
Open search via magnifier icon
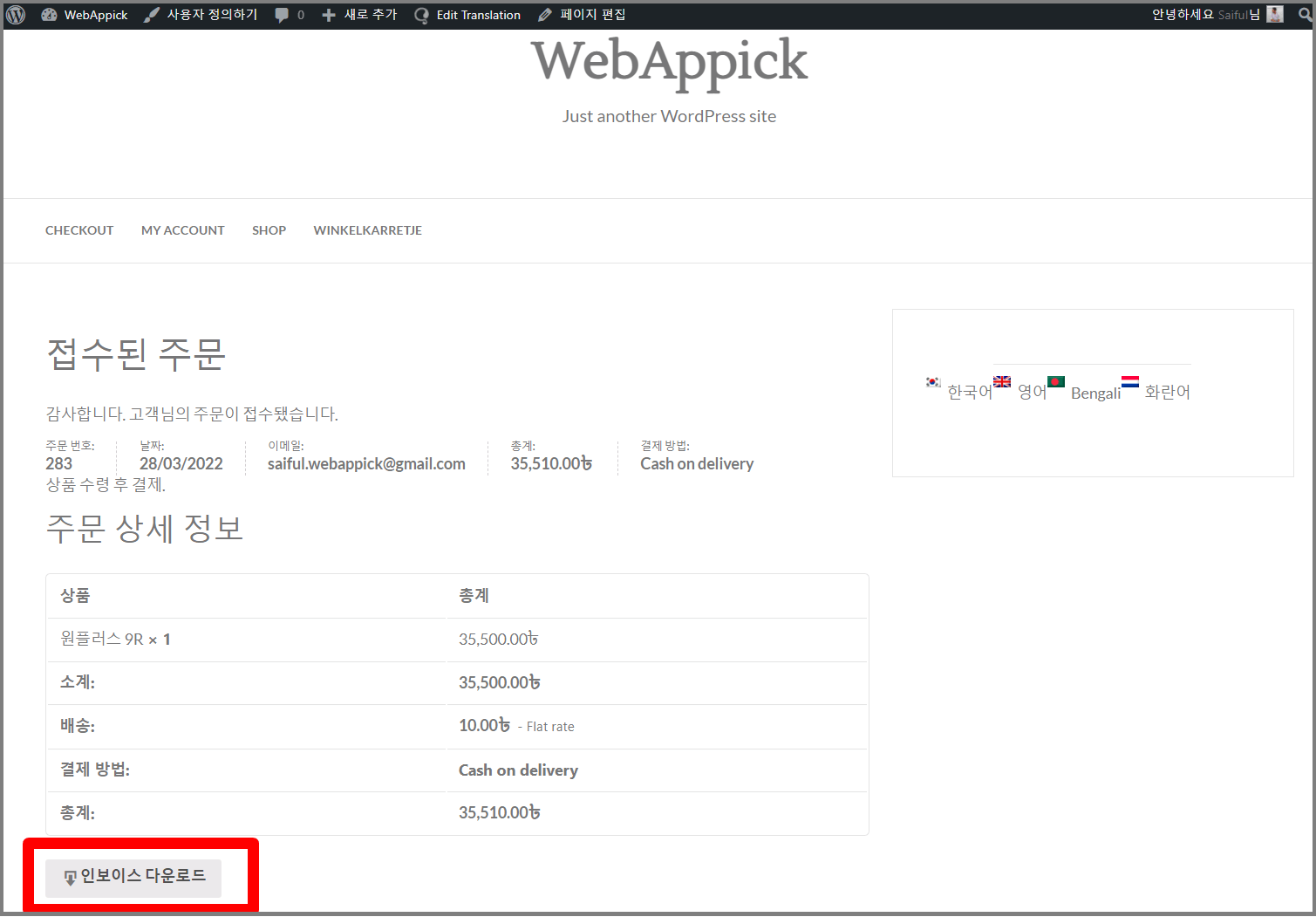1306,15
